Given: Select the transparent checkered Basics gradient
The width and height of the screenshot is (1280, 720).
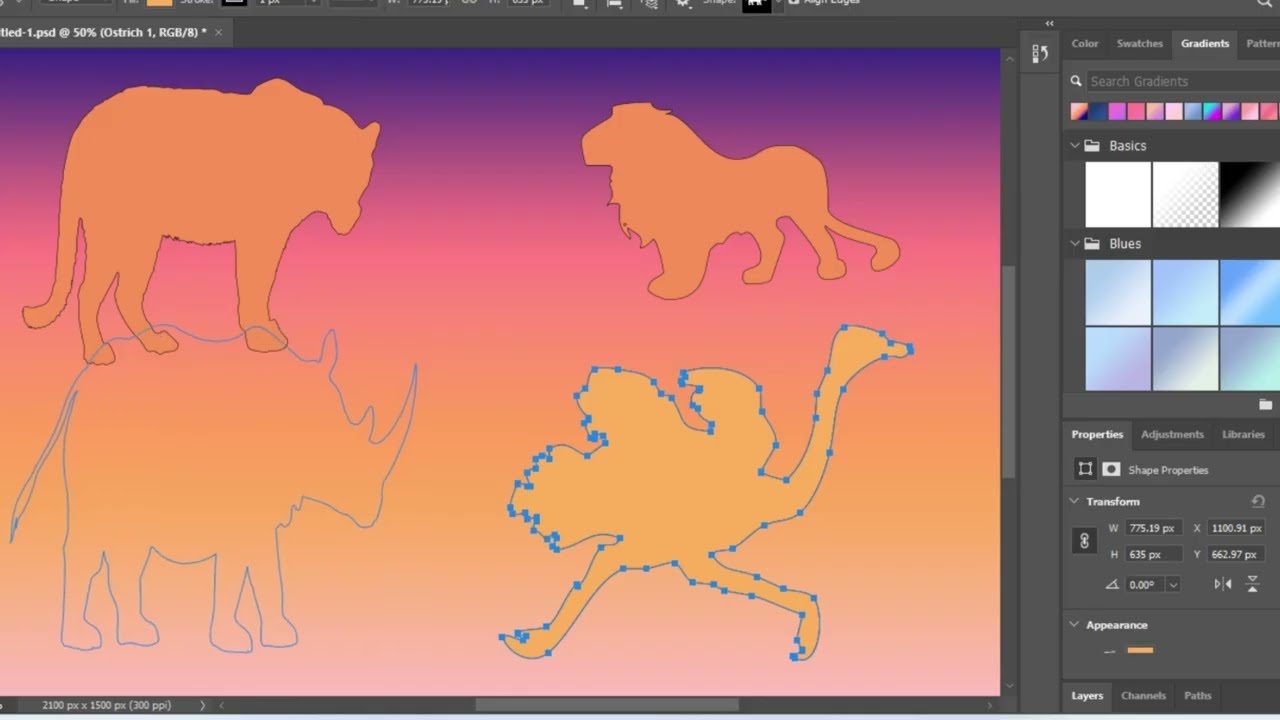Looking at the screenshot, I should 1185,195.
